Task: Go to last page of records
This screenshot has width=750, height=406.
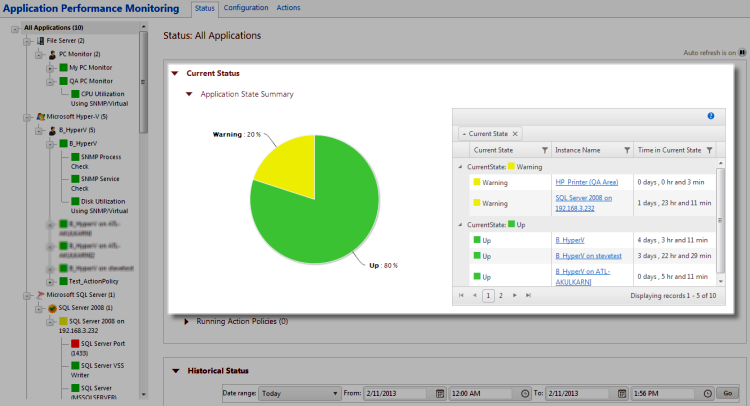Action: 528,296
